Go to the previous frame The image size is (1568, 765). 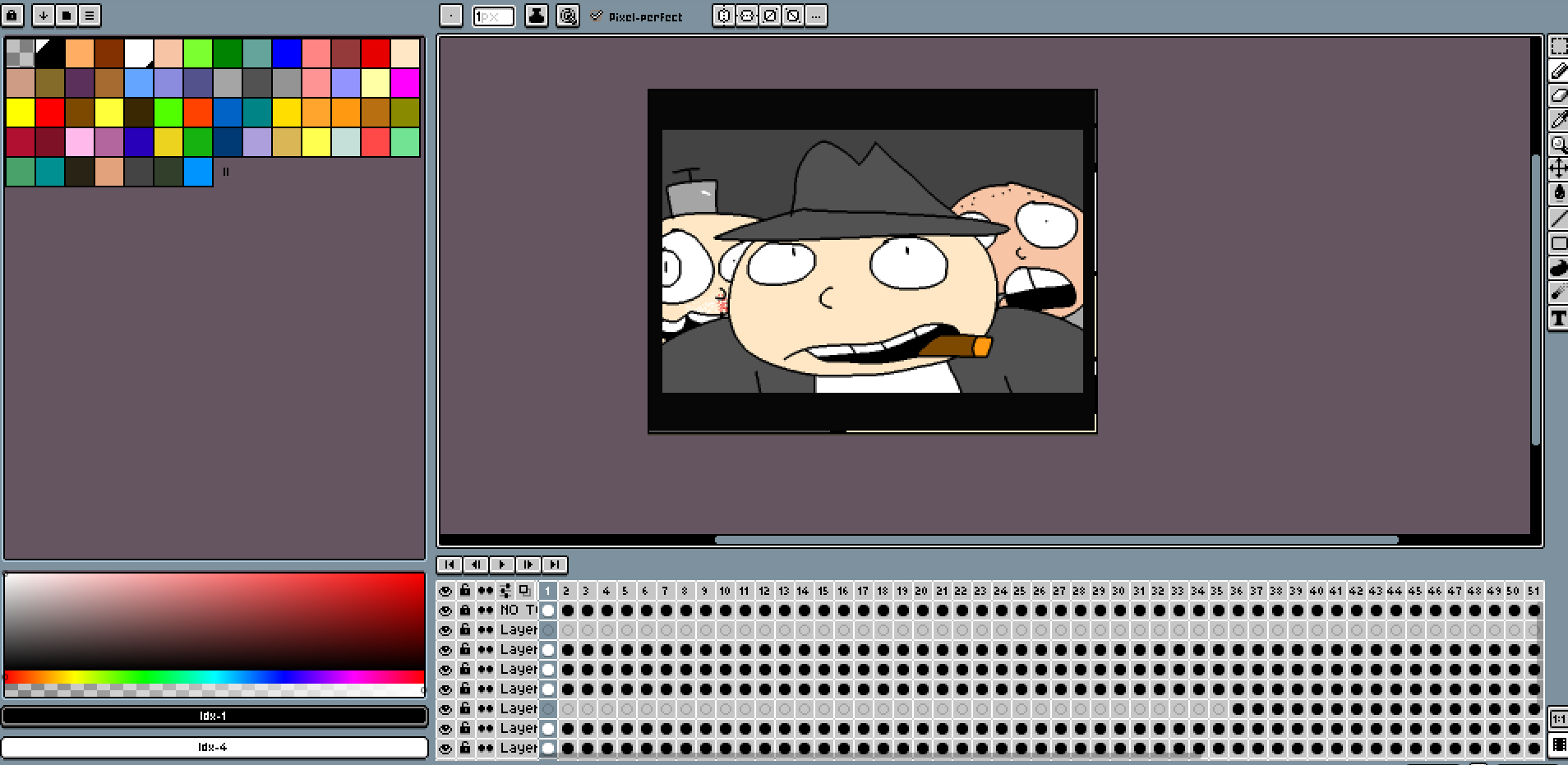click(475, 565)
